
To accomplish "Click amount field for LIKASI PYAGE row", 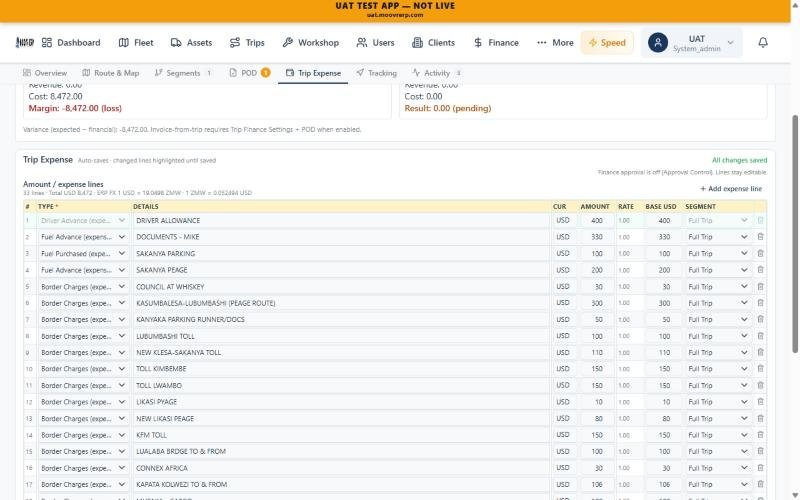I will (596, 402).
